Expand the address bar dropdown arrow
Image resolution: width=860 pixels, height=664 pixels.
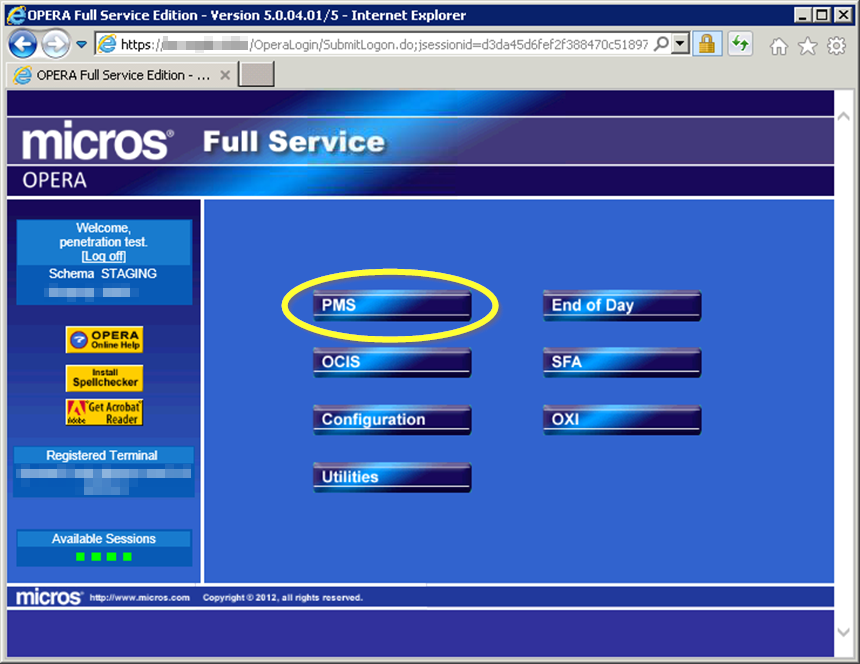coord(680,44)
